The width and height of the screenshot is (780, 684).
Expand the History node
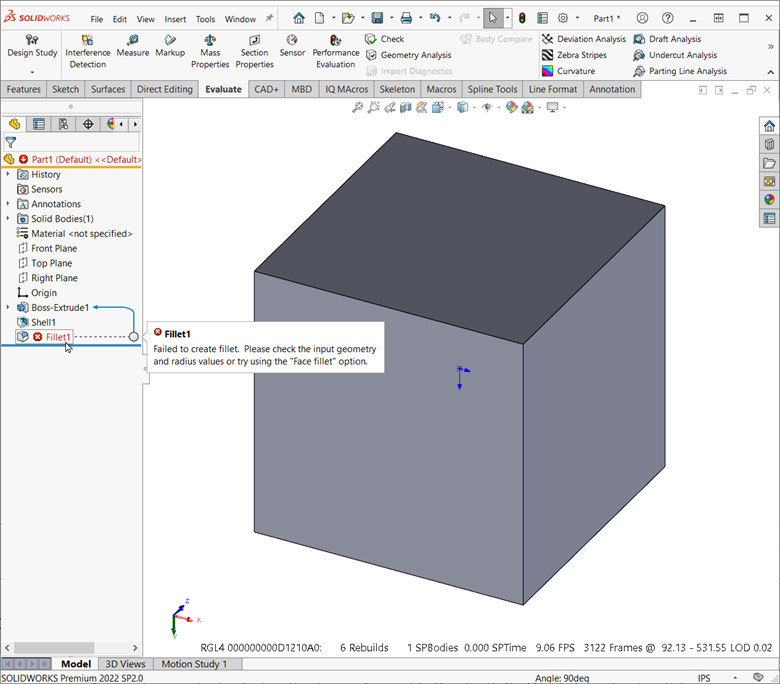pyautogui.click(x=7, y=175)
